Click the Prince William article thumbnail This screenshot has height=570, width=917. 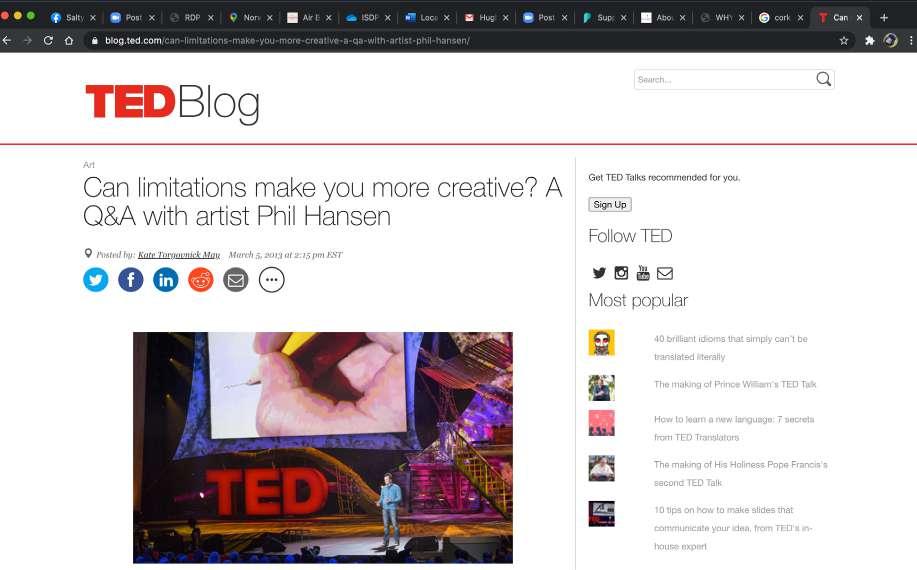tap(601, 388)
